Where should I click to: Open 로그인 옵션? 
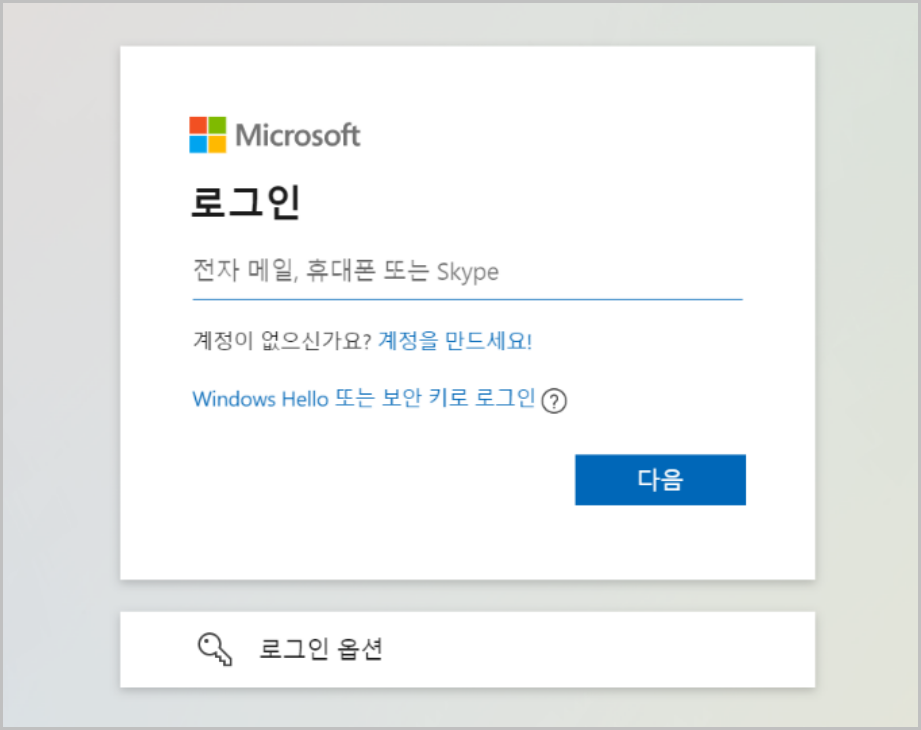click(x=468, y=650)
